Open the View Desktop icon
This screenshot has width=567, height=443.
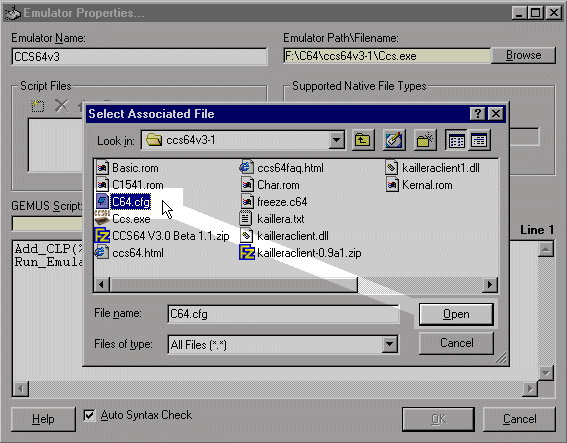pyautogui.click(x=394, y=140)
